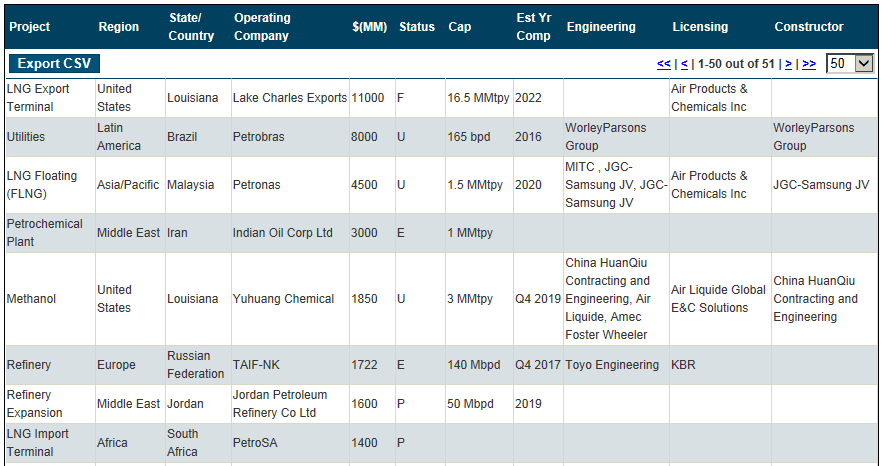Select the '2022' completion year cell

tap(538, 98)
